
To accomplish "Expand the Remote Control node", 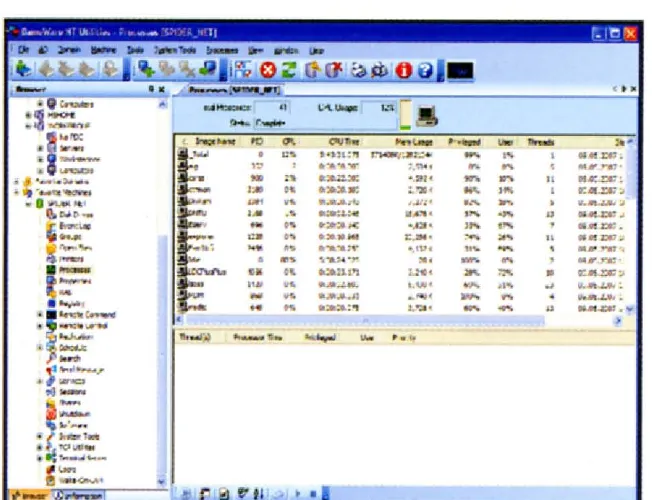I will 40,326.
